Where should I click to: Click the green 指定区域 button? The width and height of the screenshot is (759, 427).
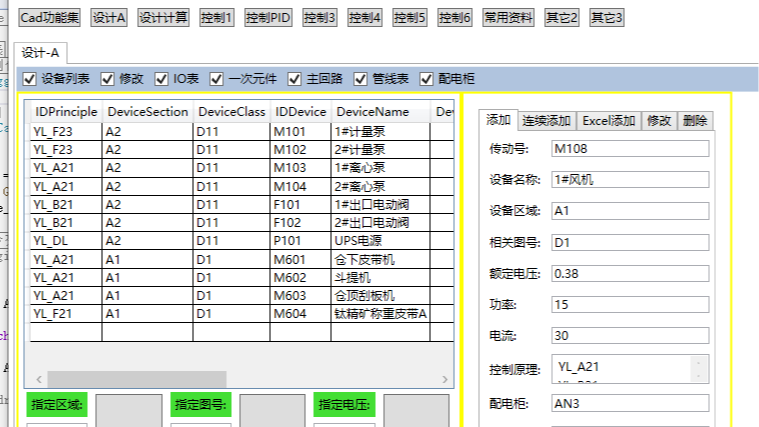pyautogui.click(x=57, y=404)
